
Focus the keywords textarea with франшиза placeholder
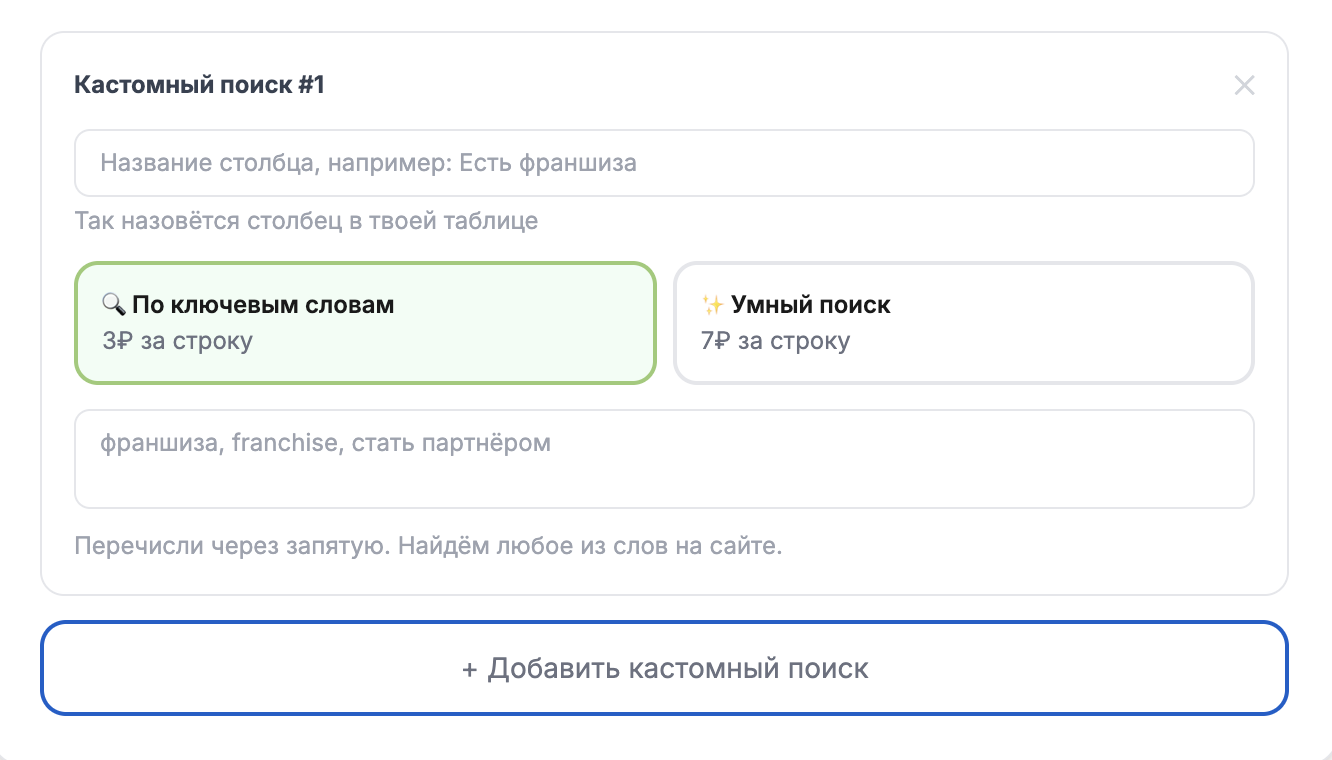665,458
